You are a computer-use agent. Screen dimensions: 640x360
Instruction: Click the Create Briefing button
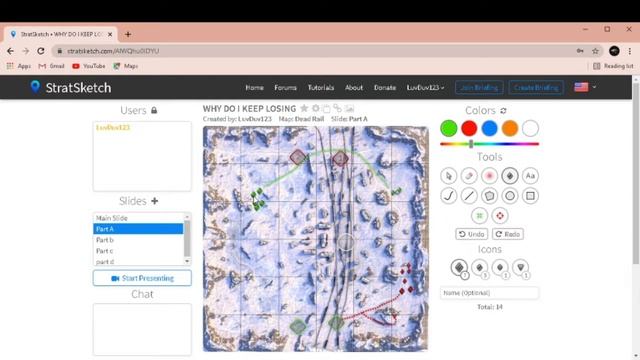[536, 87]
